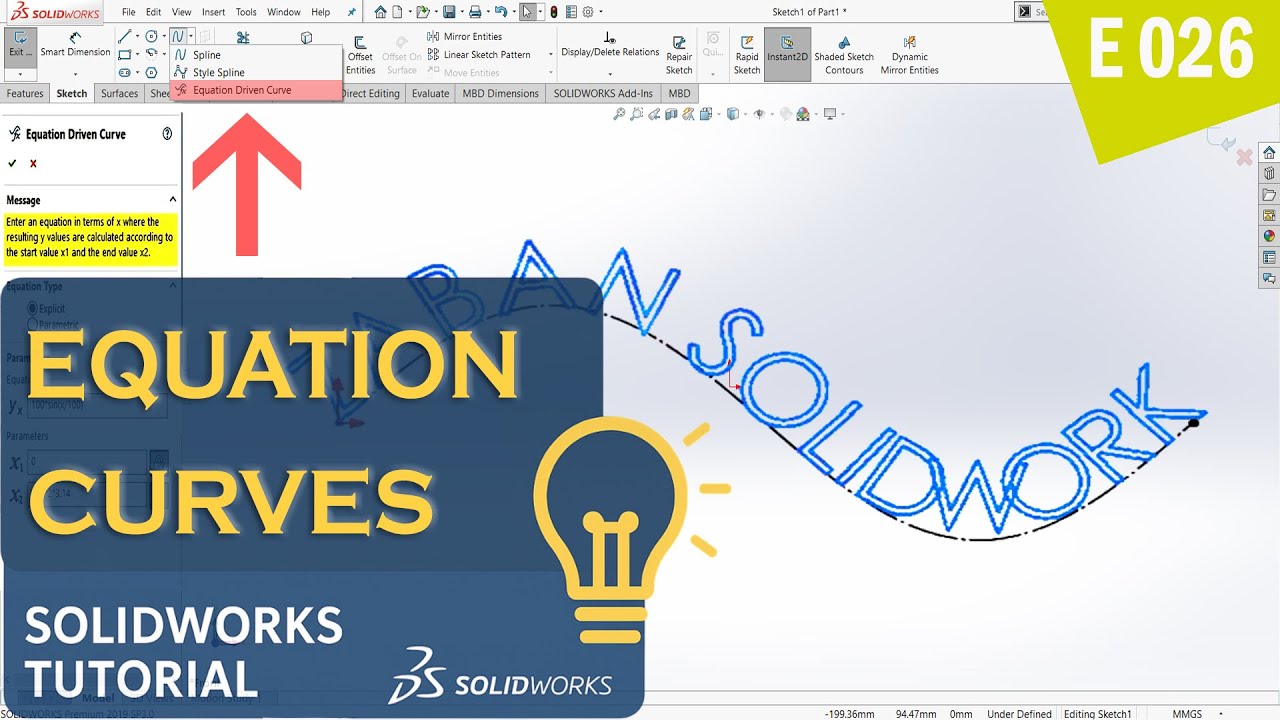Click the Save icon
Screen dimensions: 1280x720
(449, 12)
